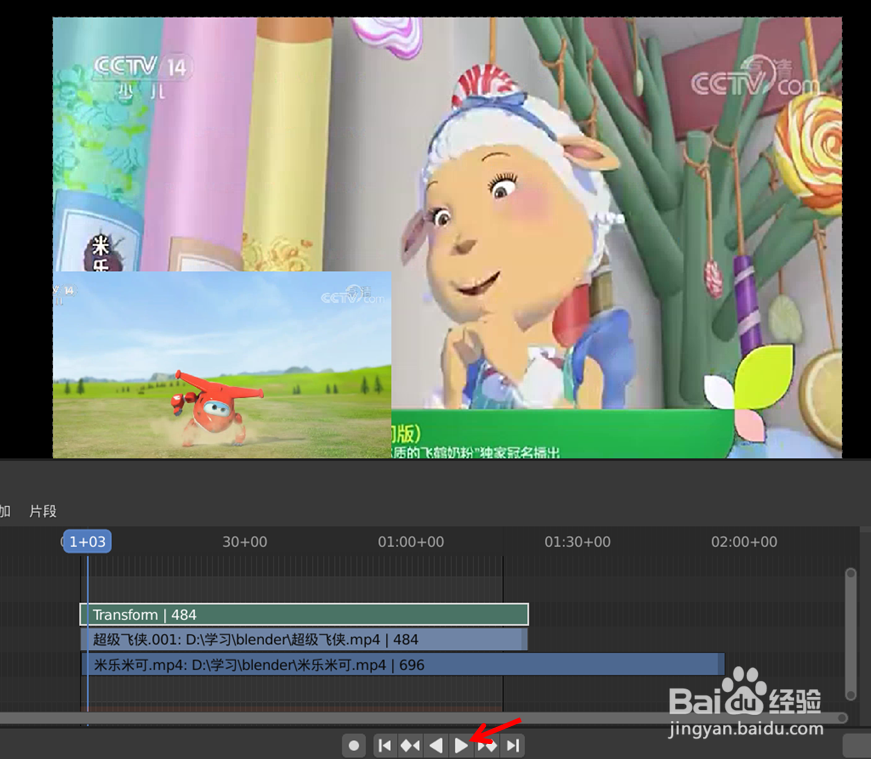Click the 30+00 mark on the time ruler
The height and width of the screenshot is (759, 871).
click(x=244, y=542)
